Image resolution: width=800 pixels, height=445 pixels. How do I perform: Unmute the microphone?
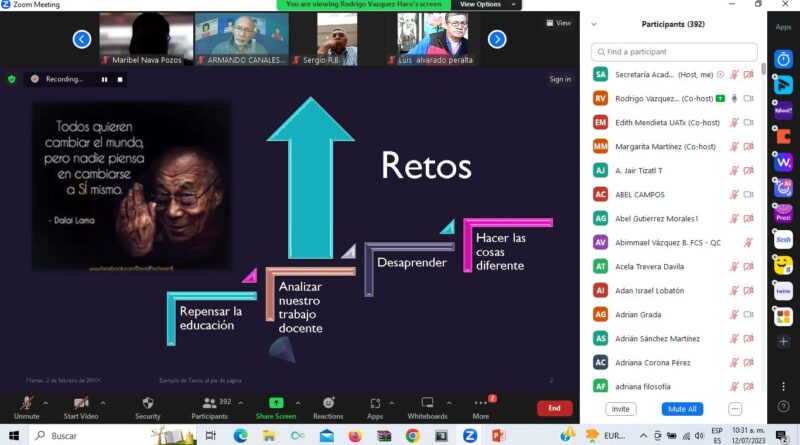click(x=26, y=402)
